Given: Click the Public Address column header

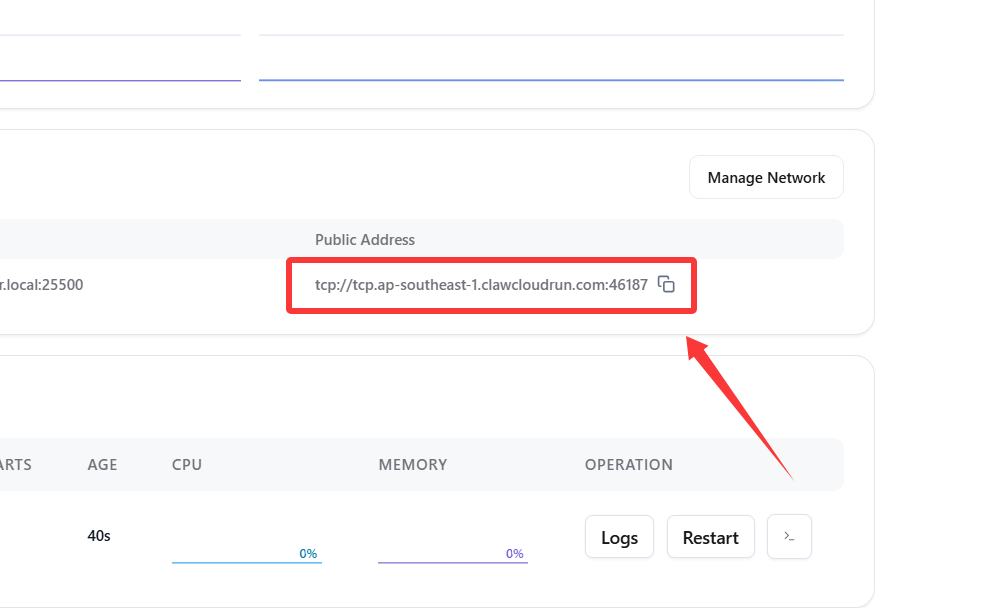Looking at the screenshot, I should pyautogui.click(x=364, y=240).
